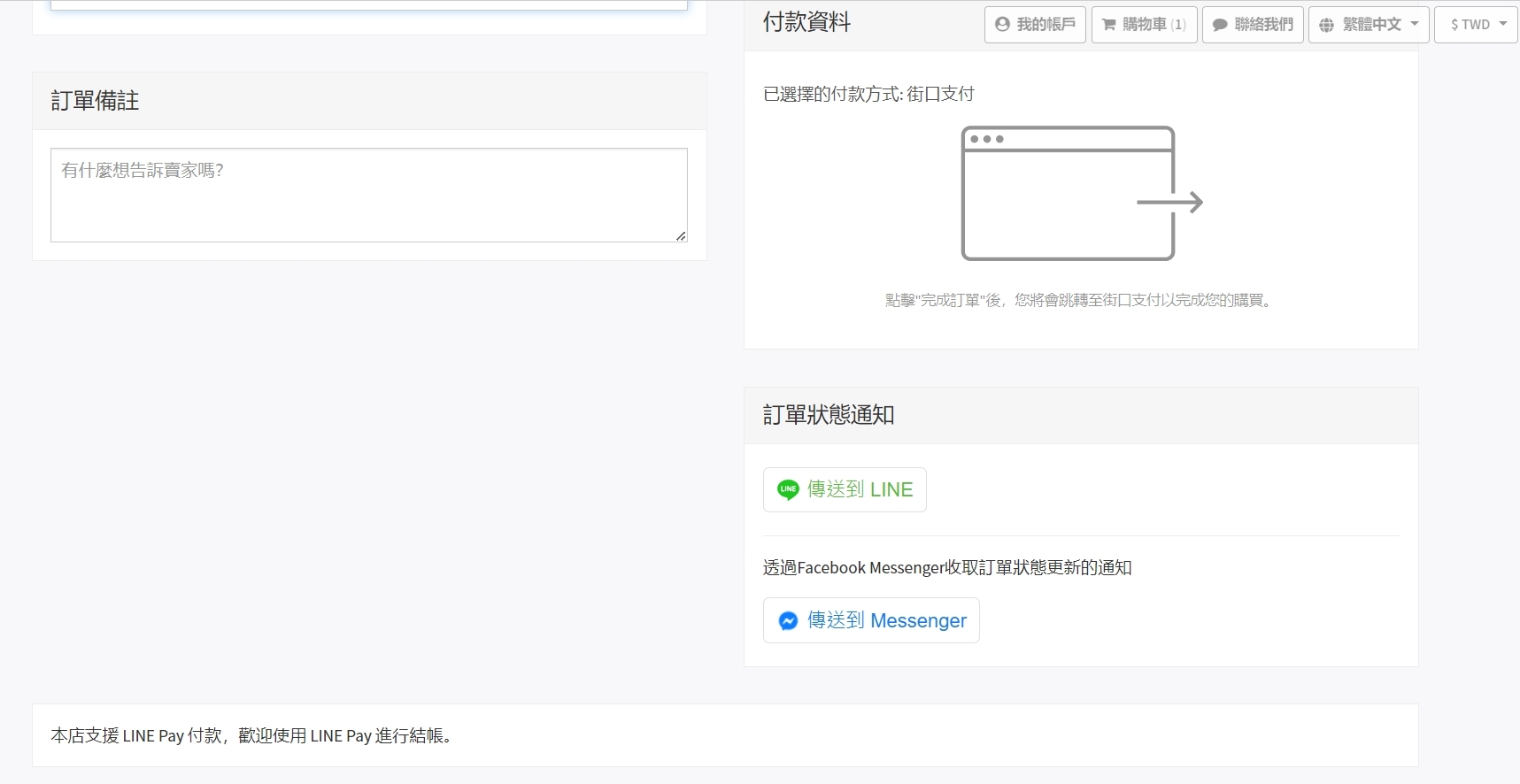This screenshot has height=784, width=1520.
Task: Click the 訂單狀態通知 section header
Action: 829,415
